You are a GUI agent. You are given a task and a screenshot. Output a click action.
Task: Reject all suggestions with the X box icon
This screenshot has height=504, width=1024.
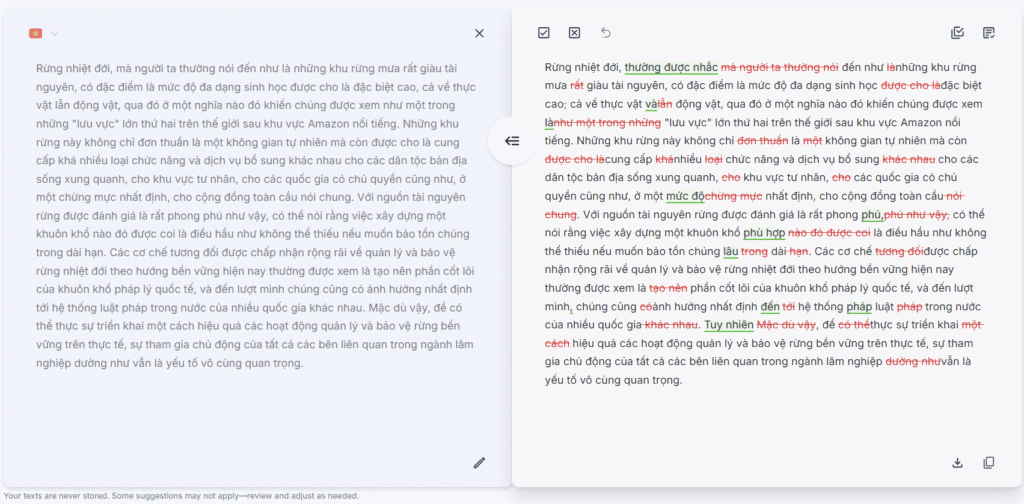[x=574, y=33]
